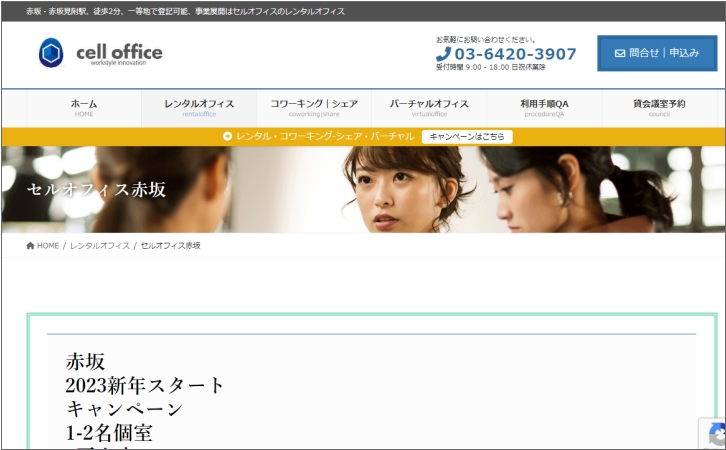Image resolution: width=726 pixels, height=450 pixels.
Task: Click the セルオフィス赤坂 breadcrumb text
Action: (170, 245)
